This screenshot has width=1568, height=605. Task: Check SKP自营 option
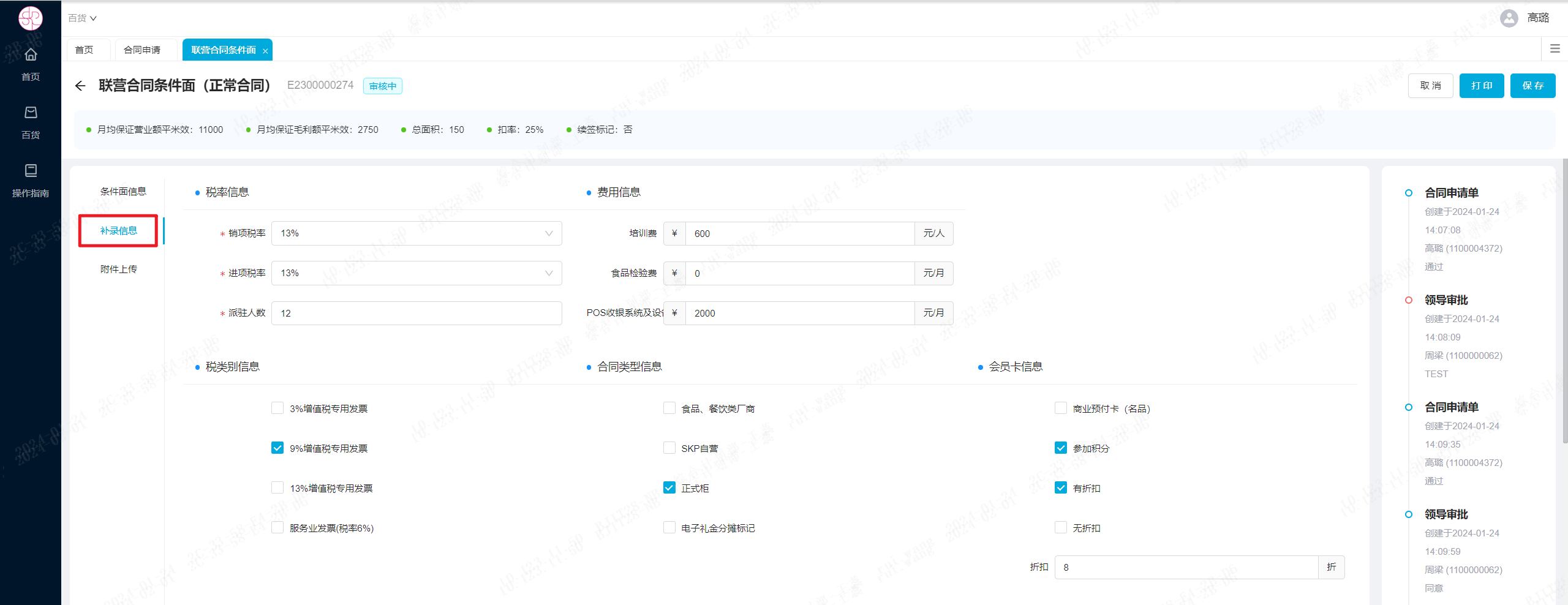pyautogui.click(x=669, y=448)
